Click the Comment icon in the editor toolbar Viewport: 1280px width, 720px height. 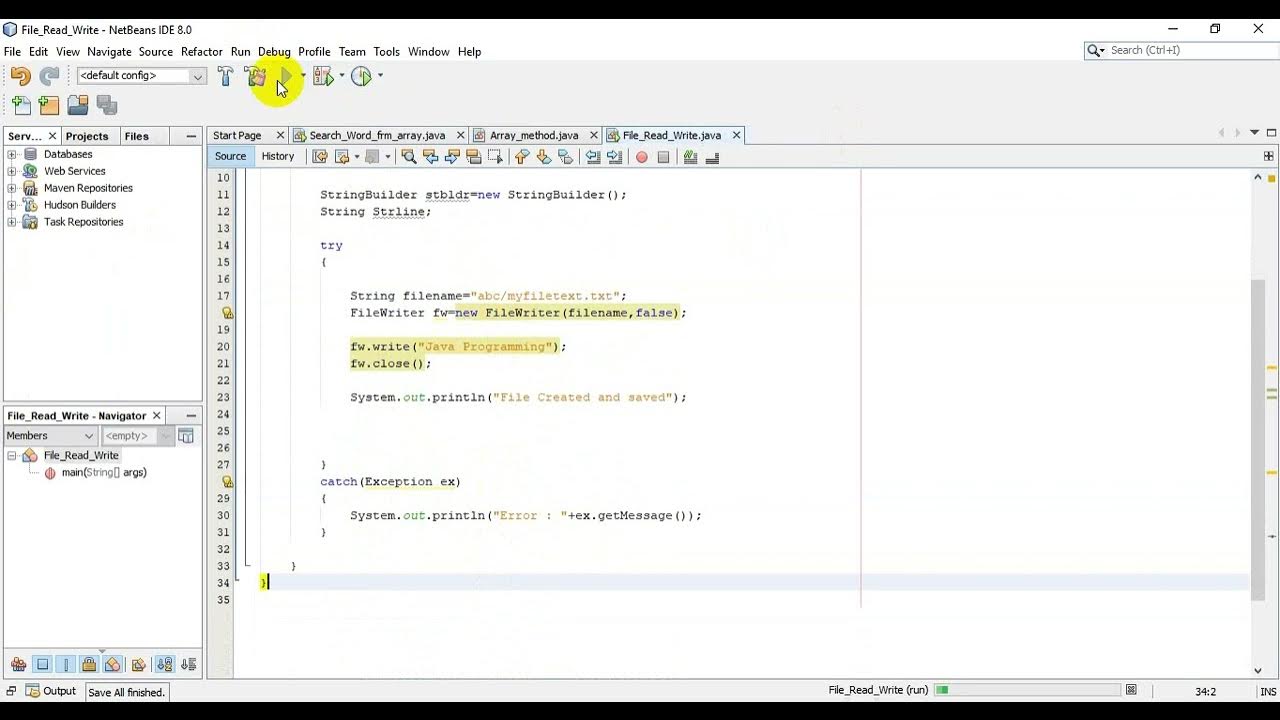690,157
